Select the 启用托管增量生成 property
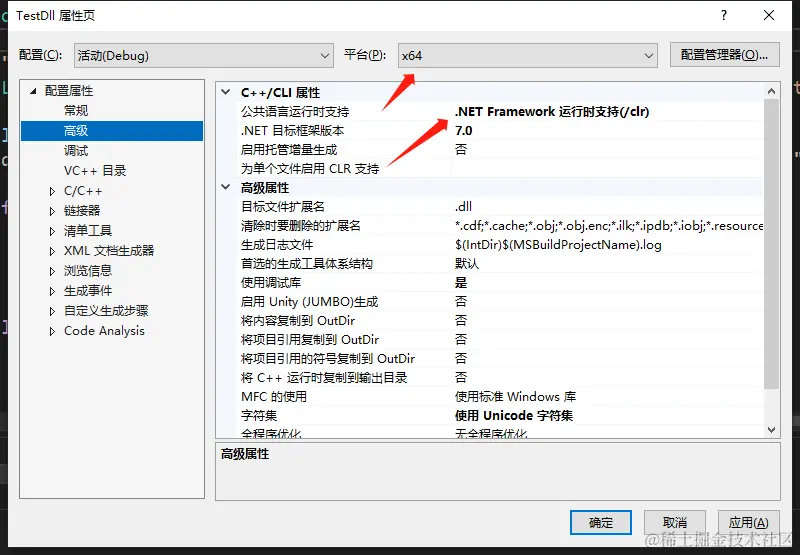 [x=289, y=149]
